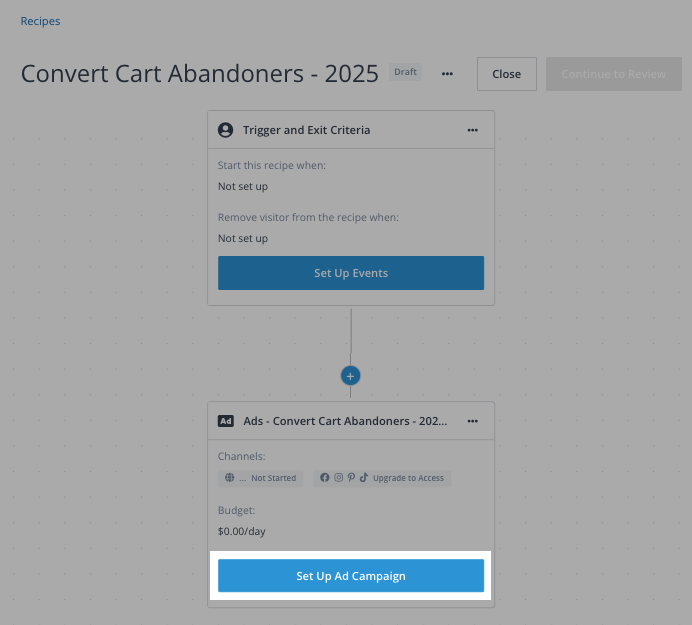Click the Not Started channel status chip

click(x=260, y=478)
